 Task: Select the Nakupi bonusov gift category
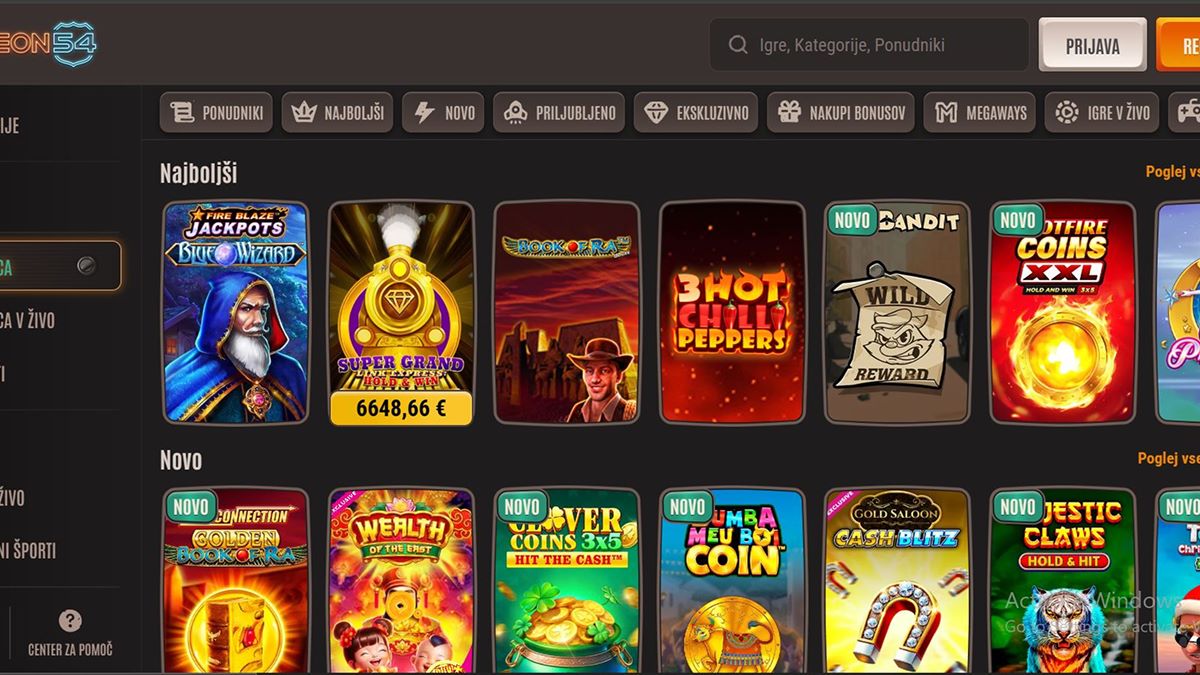pyautogui.click(x=841, y=113)
